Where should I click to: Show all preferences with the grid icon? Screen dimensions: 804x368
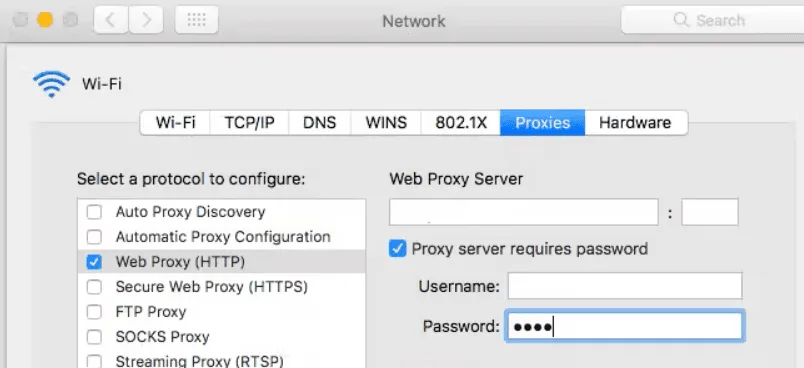pos(196,20)
